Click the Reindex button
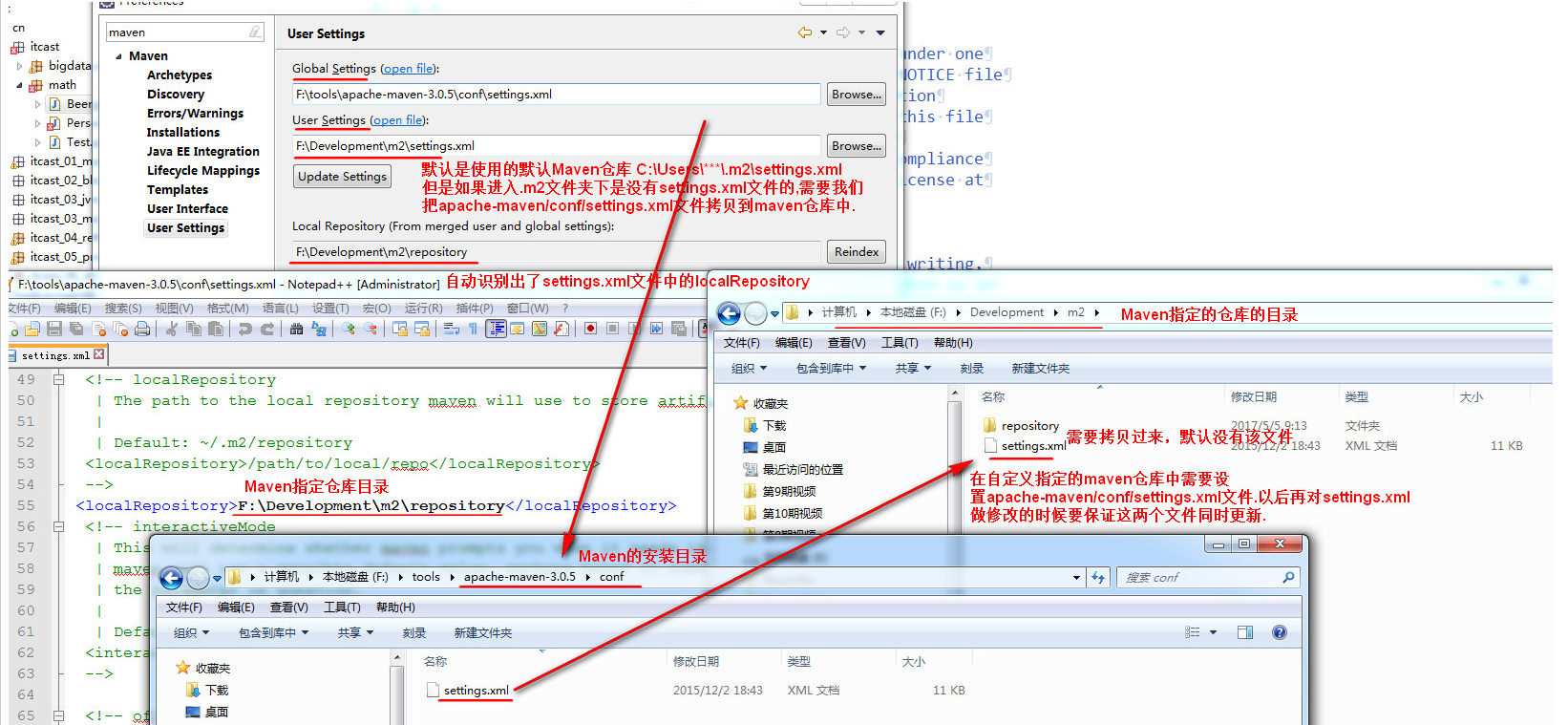1568x725 pixels. click(x=856, y=252)
